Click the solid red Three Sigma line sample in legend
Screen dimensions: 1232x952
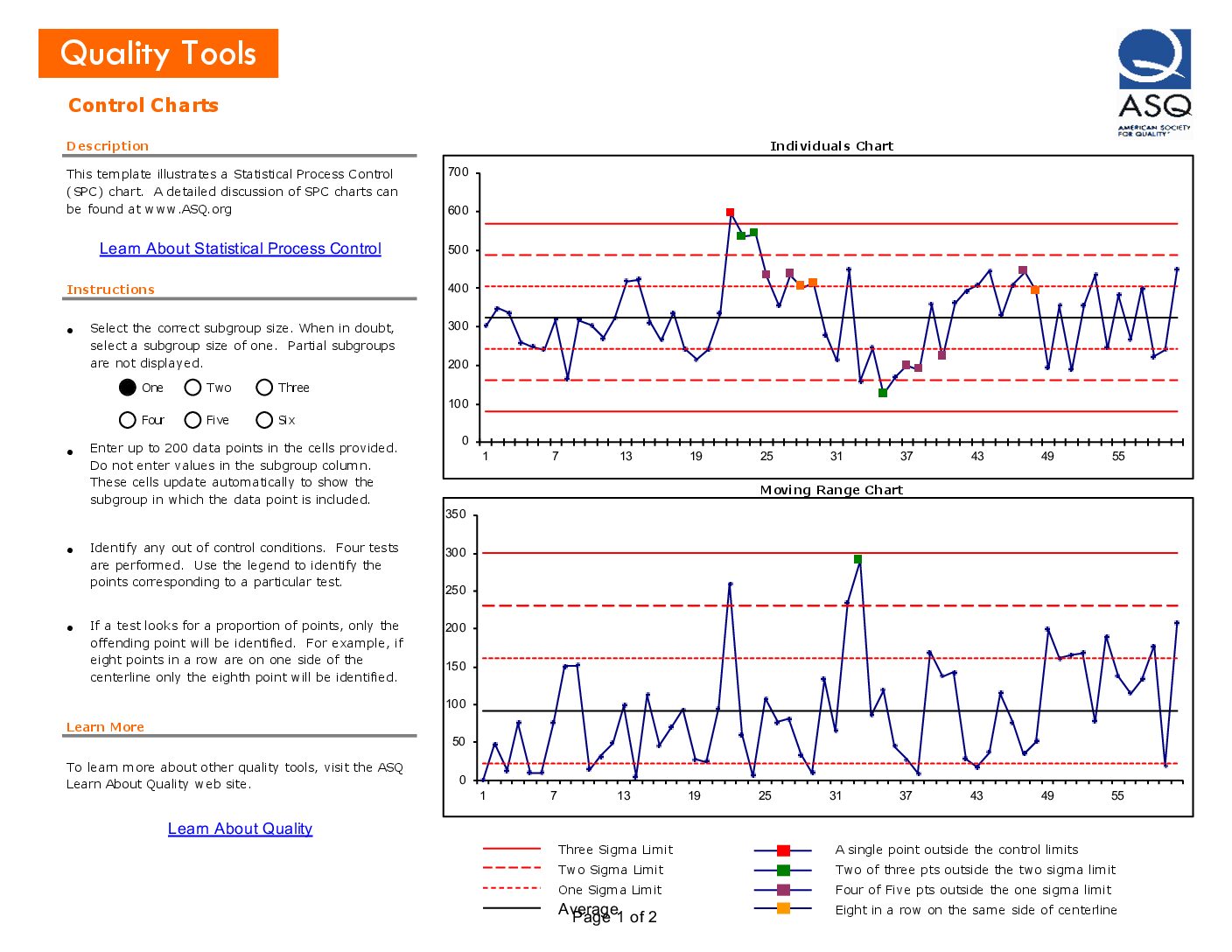(512, 849)
